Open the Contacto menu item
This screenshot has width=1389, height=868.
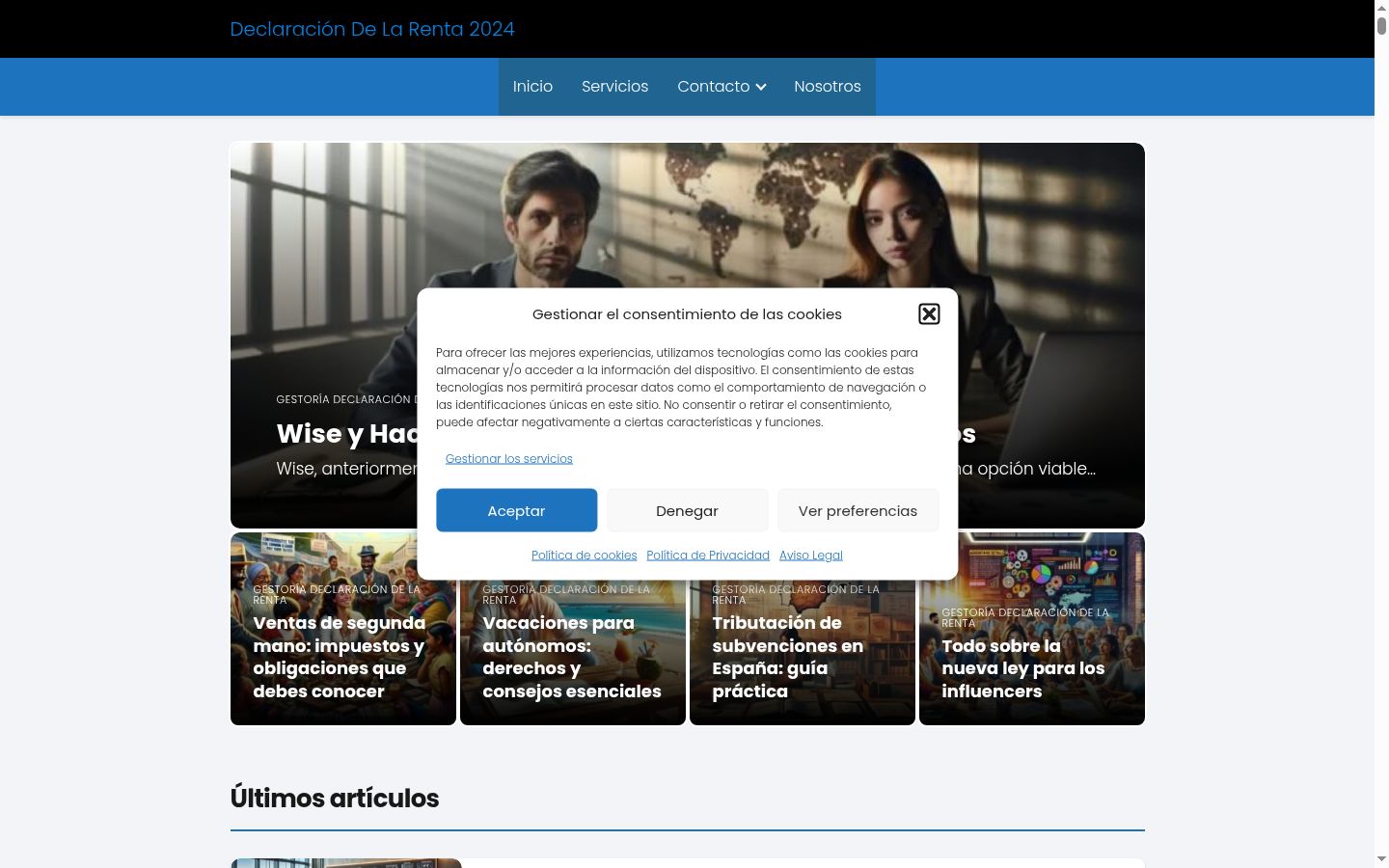pos(714,87)
